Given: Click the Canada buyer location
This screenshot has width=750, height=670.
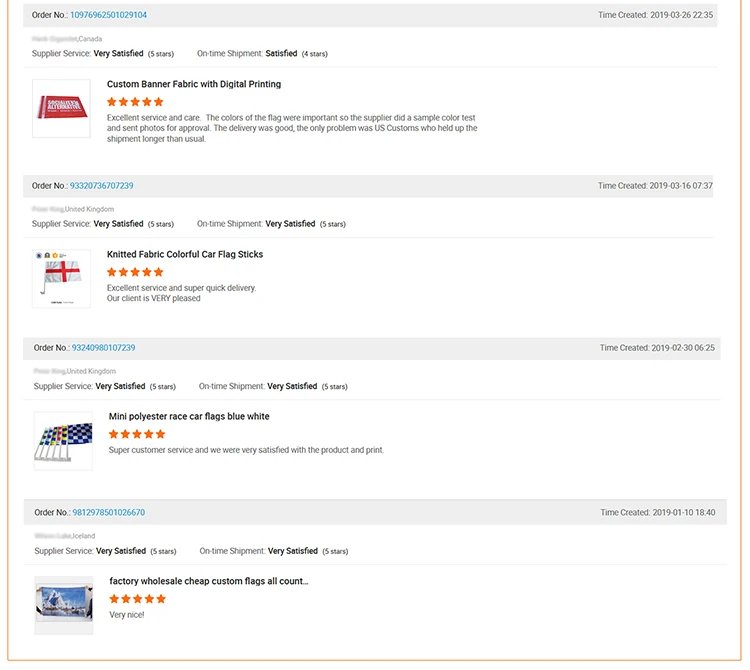Looking at the screenshot, I should pos(90,39).
